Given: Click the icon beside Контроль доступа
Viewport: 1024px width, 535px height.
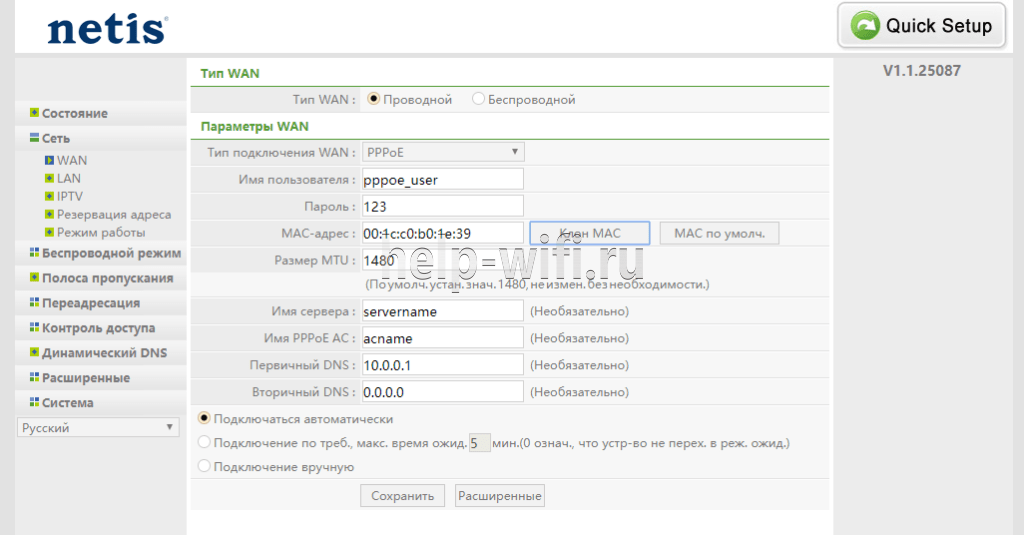Looking at the screenshot, I should point(34,328).
